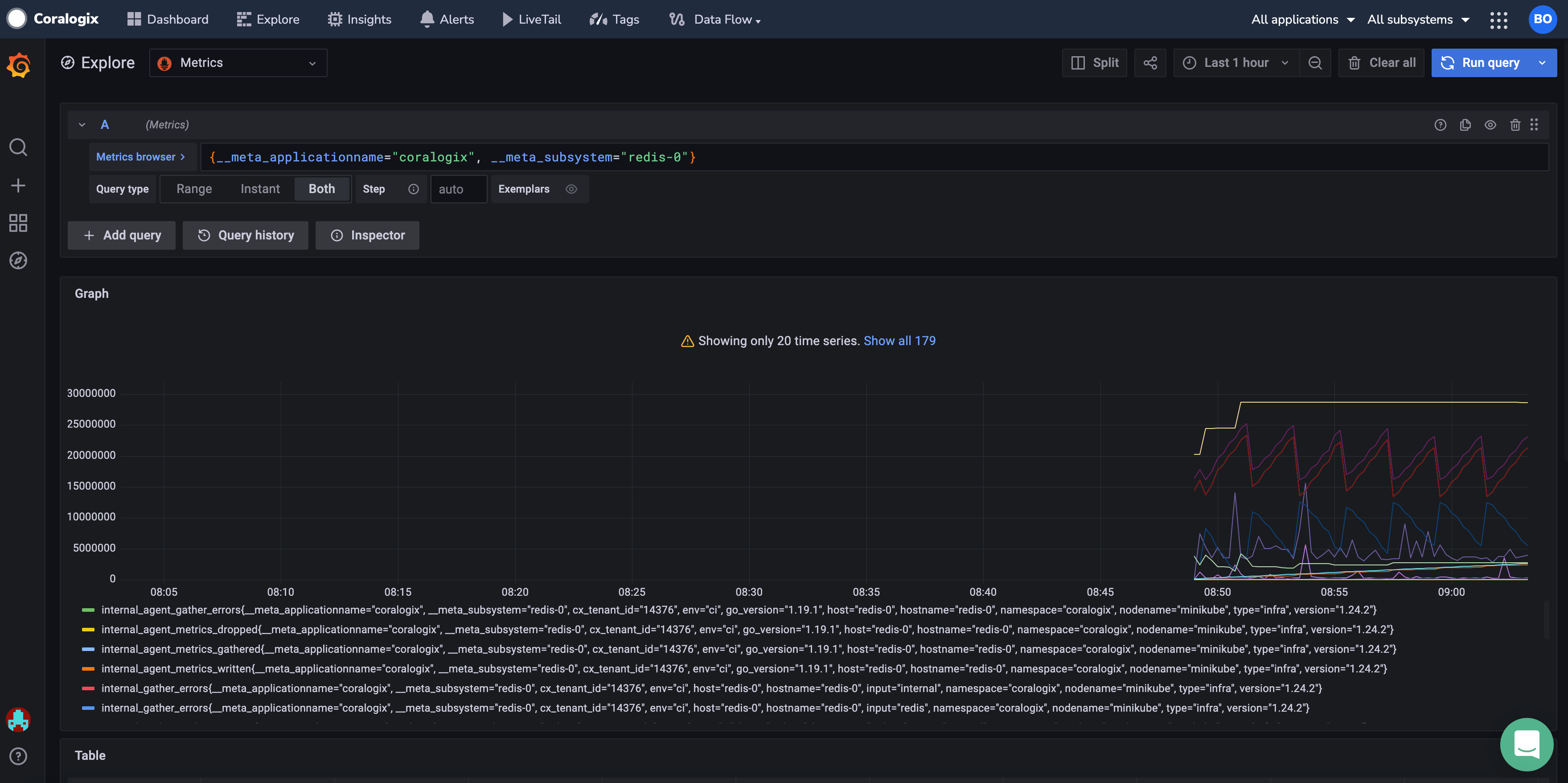Toggle internal_agent_metrics_gathered legend series
The image size is (1568, 783).
coord(749,649)
